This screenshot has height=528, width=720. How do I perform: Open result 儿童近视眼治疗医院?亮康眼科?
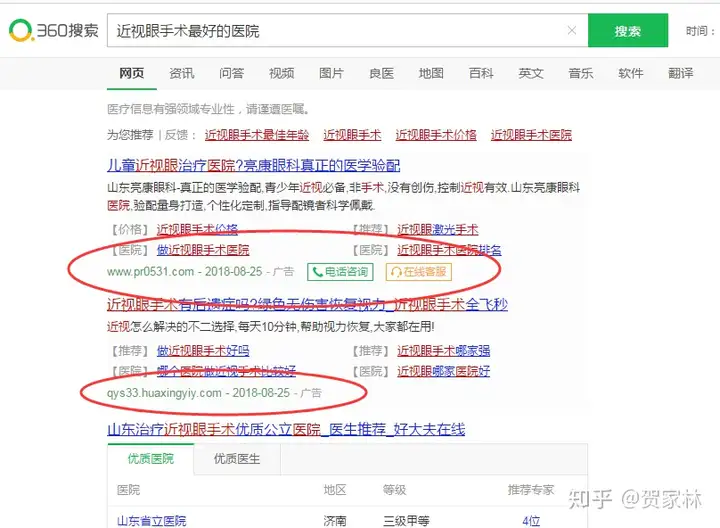pos(253,165)
